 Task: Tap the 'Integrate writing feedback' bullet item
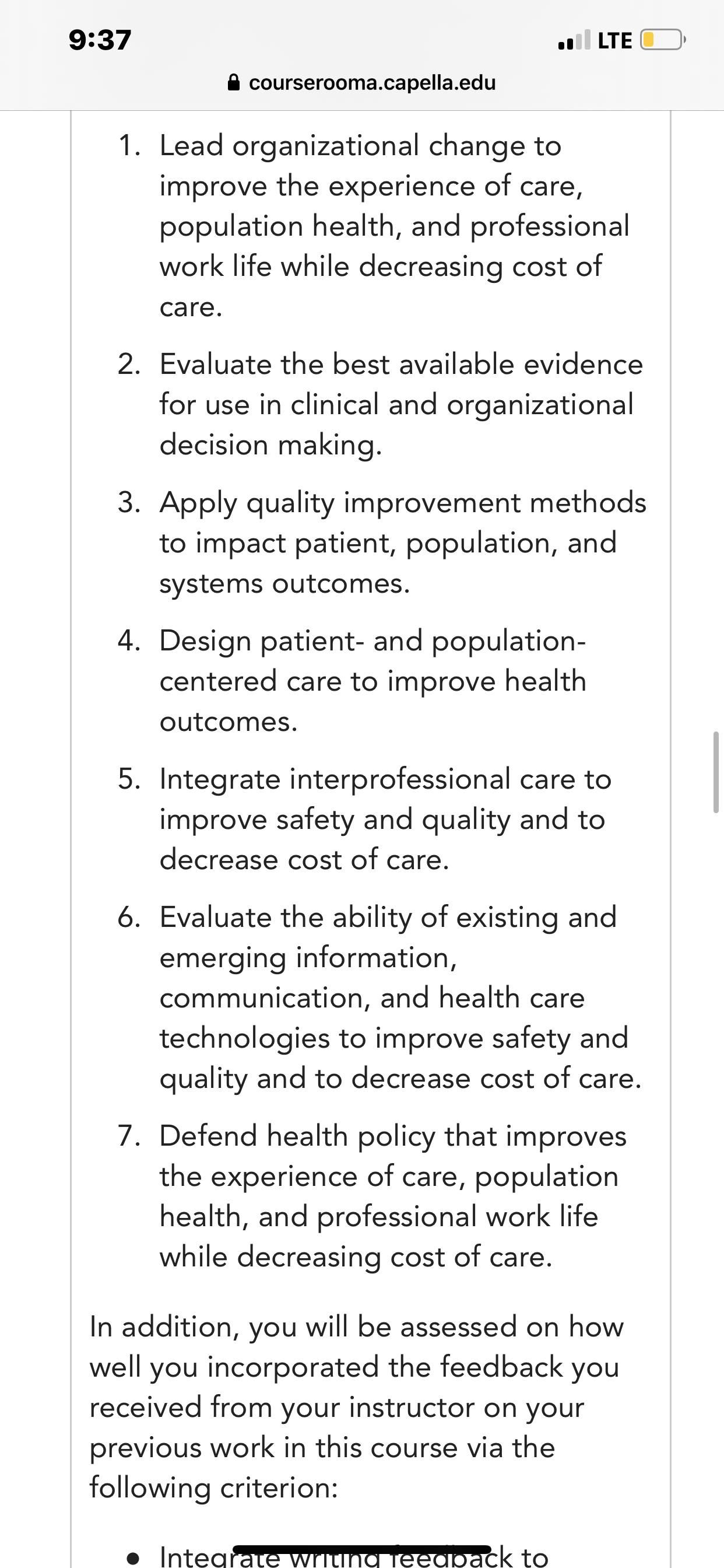[x=354, y=1556]
